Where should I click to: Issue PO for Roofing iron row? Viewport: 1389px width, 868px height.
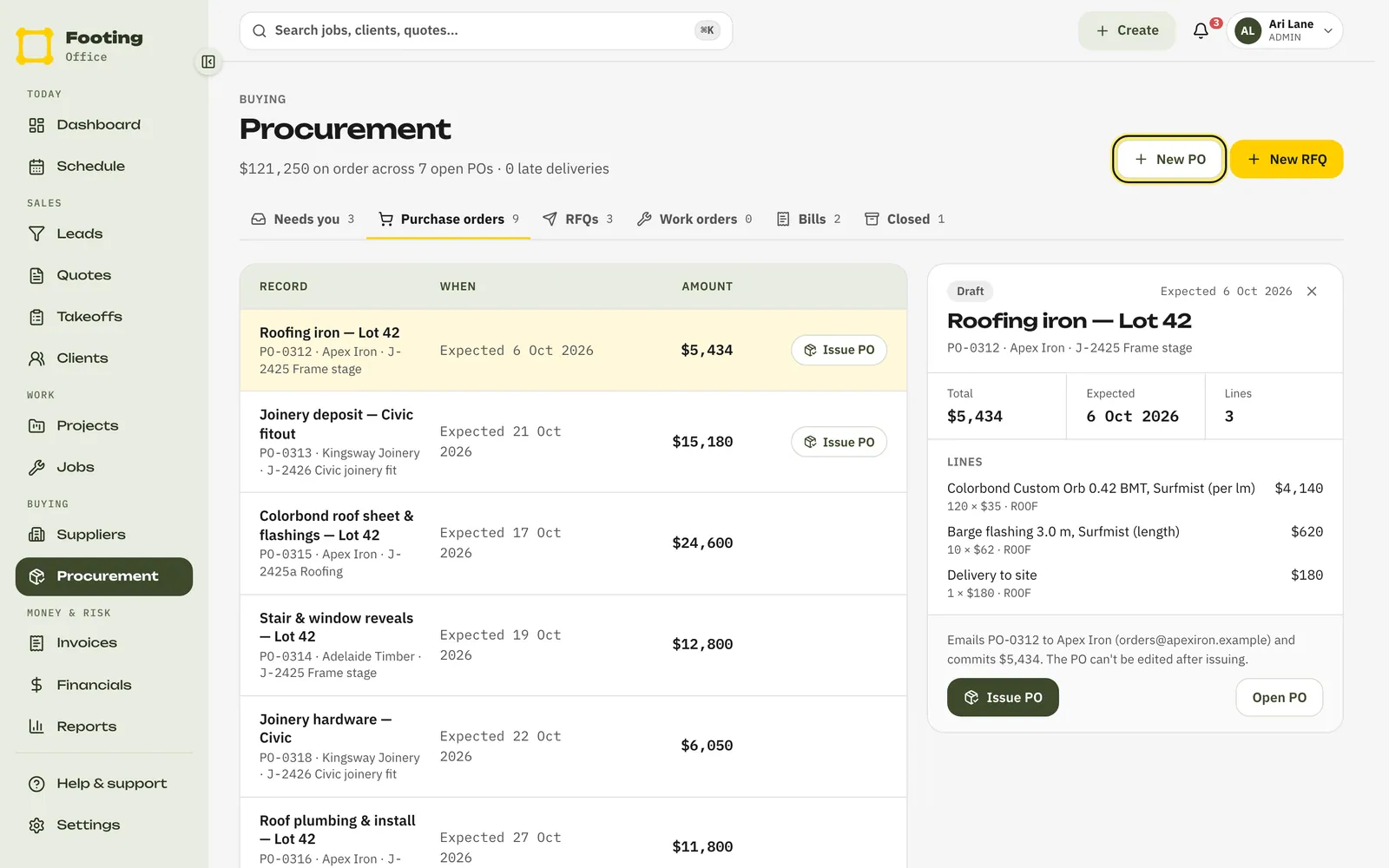tap(839, 350)
